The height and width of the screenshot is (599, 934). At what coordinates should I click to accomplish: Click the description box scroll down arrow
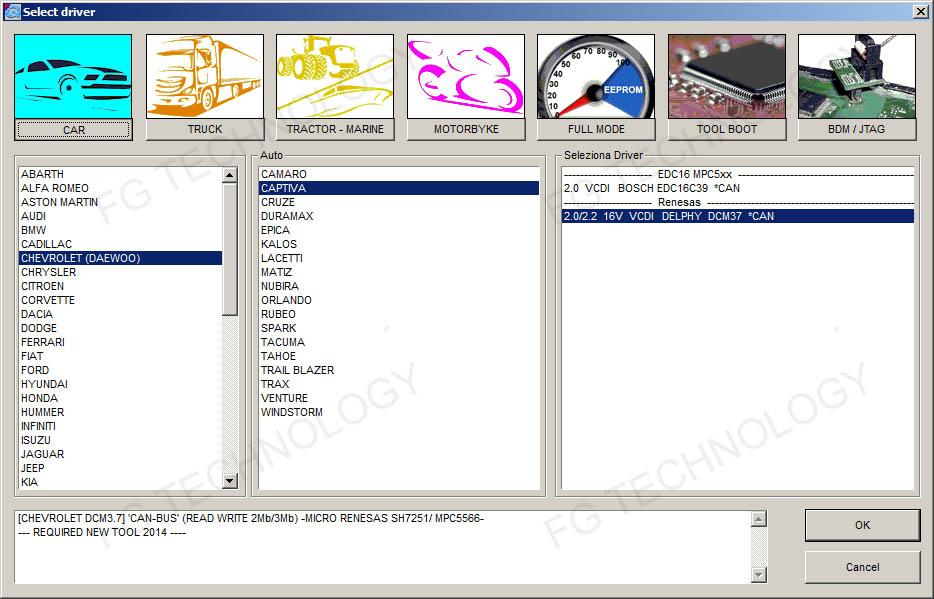pyautogui.click(x=758, y=575)
